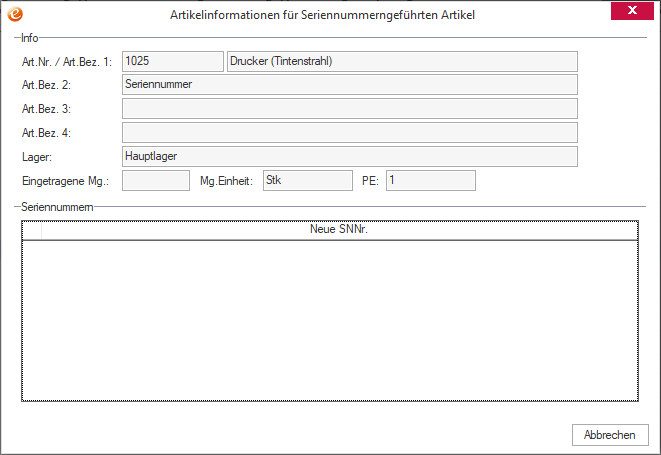Screen dimensions: 661x455
Task: Click the Eingetragene Mg.: label
Action: tap(65, 181)
